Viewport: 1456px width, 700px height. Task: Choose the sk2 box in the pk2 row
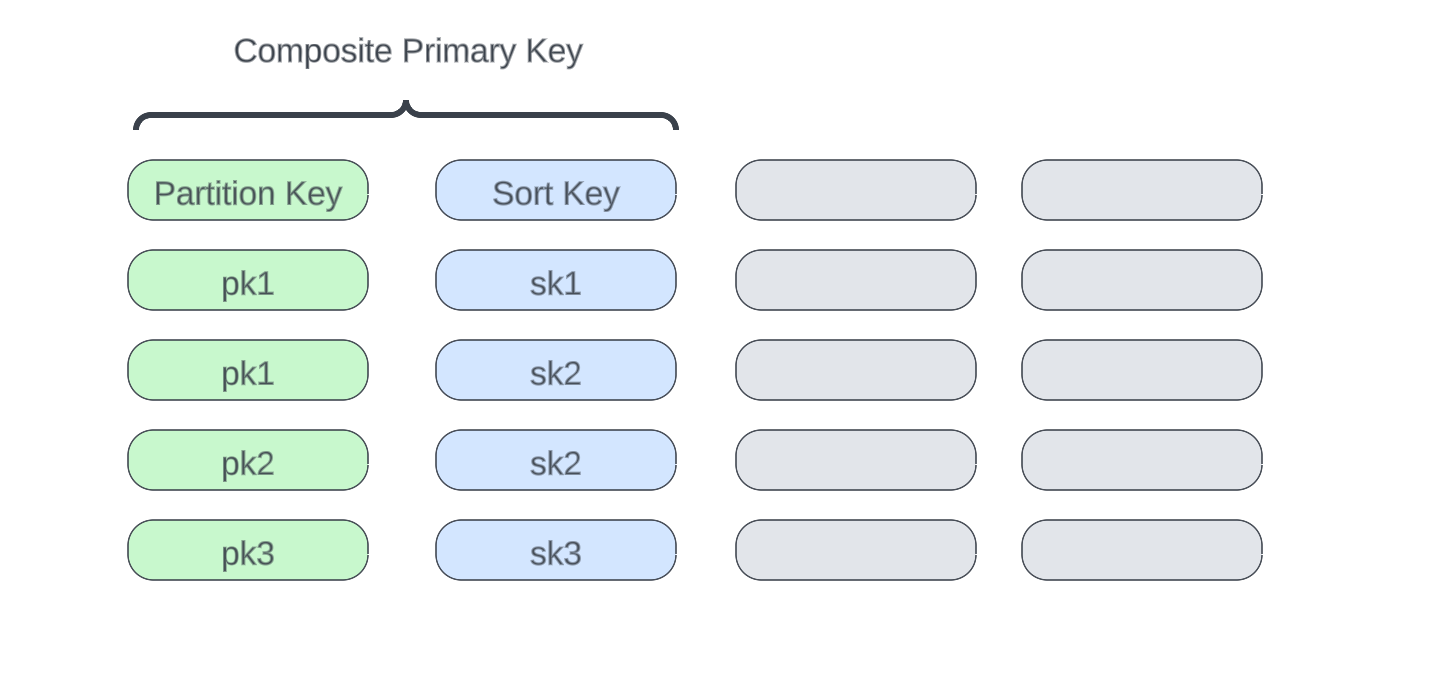[x=556, y=460]
